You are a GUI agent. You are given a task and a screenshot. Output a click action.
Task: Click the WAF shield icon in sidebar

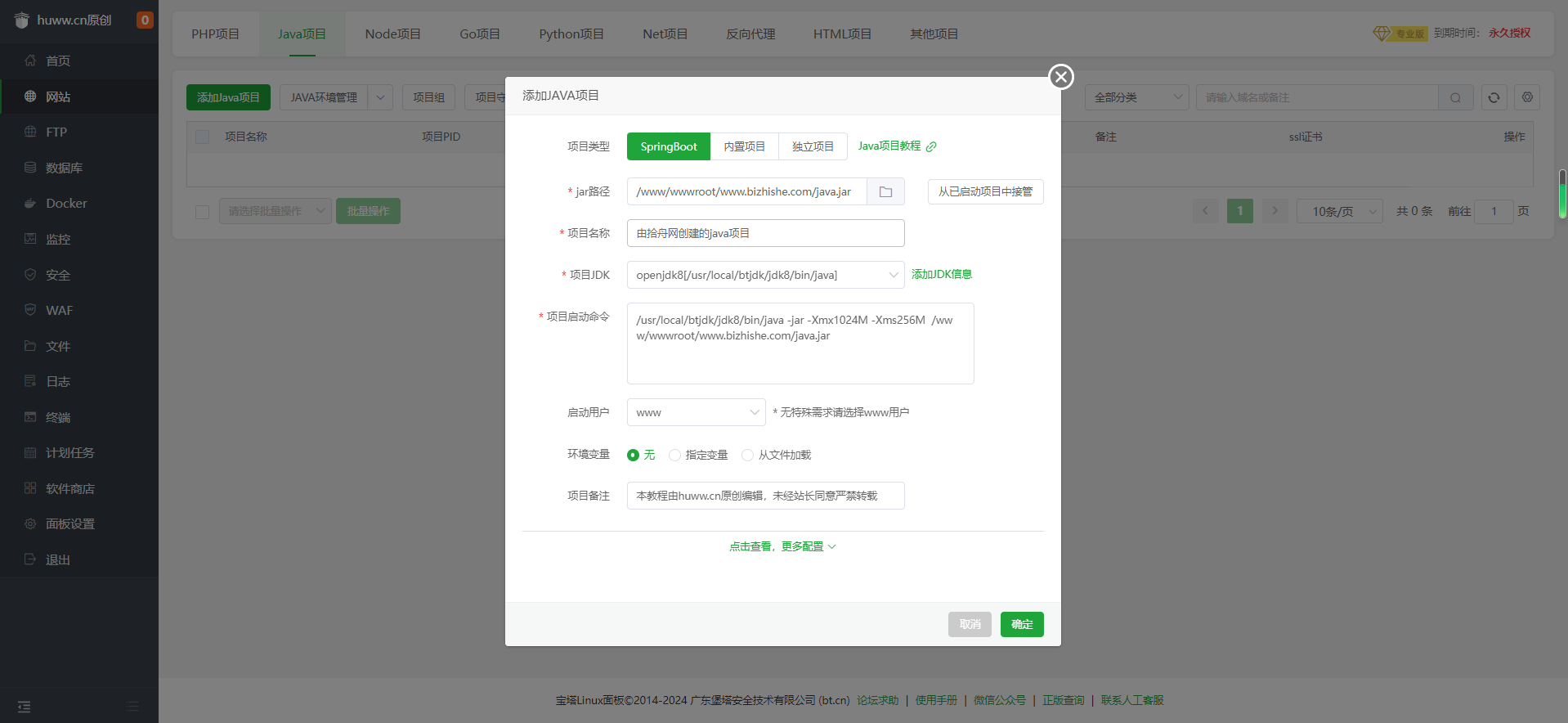tap(30, 310)
